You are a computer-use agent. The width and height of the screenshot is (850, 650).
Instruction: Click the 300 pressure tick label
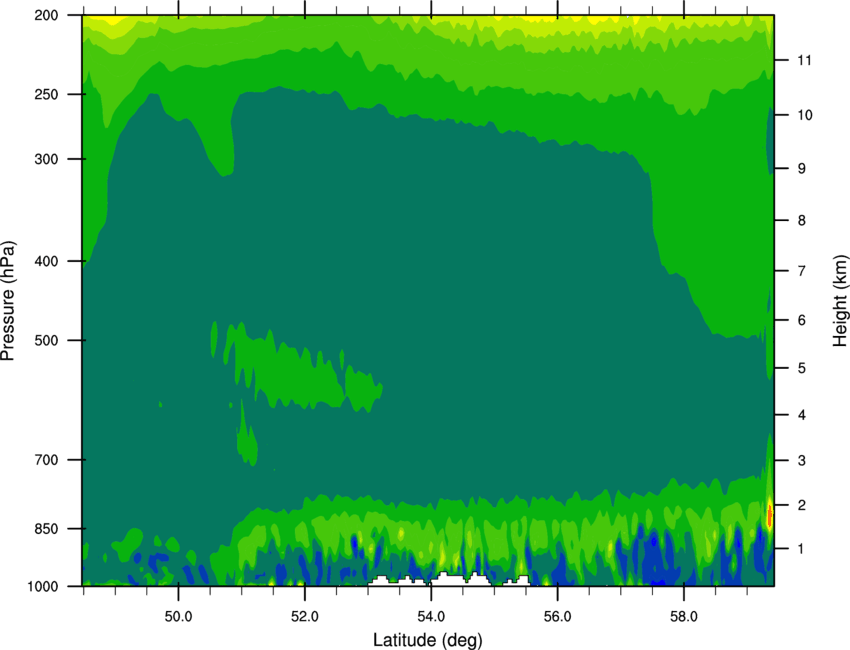(46, 159)
